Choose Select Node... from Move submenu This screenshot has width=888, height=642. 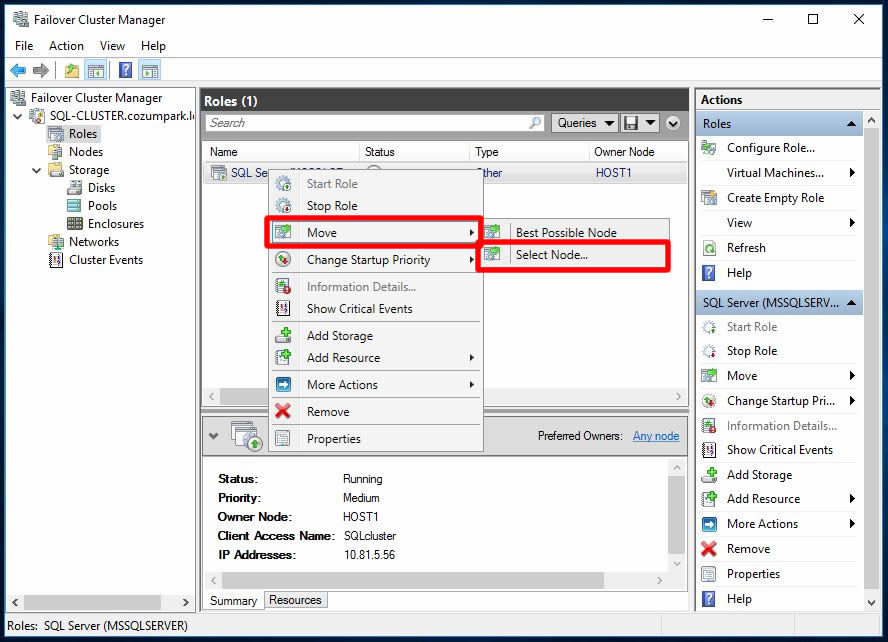coord(551,255)
